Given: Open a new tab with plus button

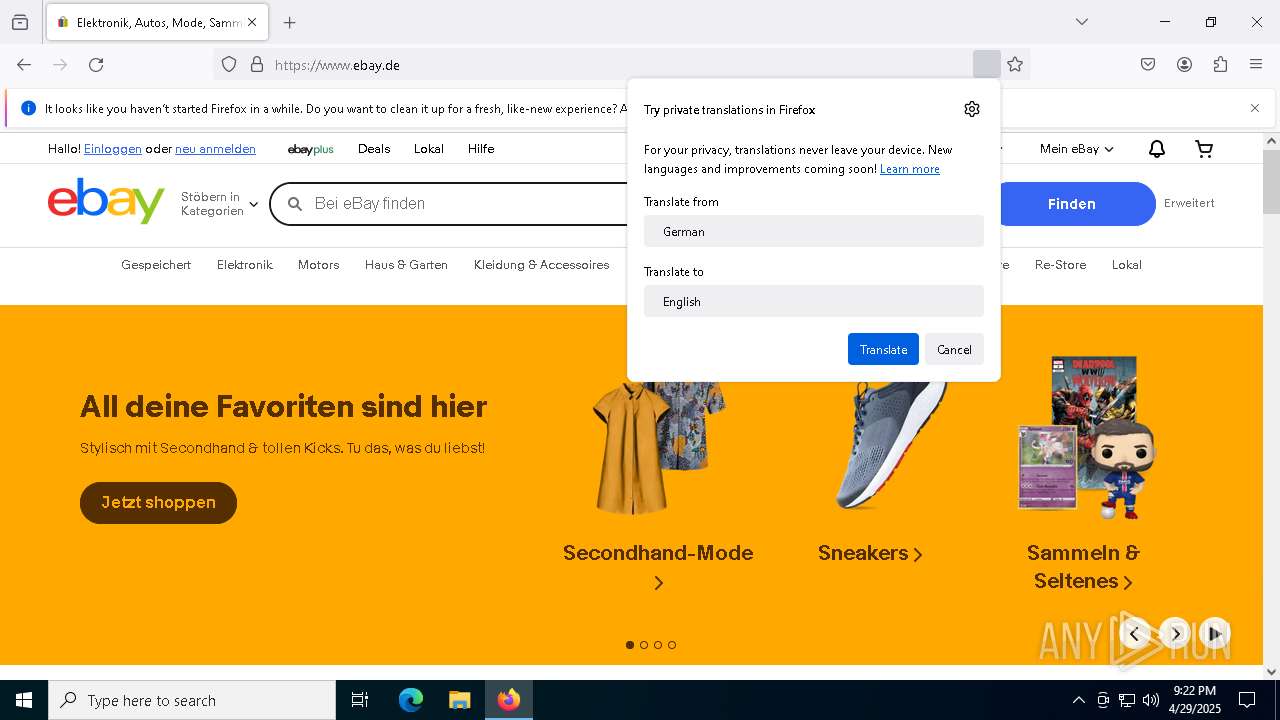Looking at the screenshot, I should point(290,22).
